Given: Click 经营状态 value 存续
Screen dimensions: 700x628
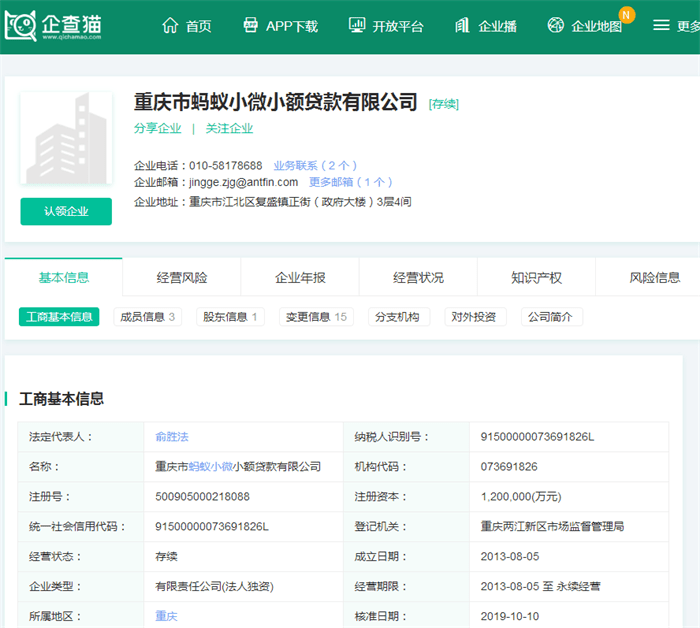Looking at the screenshot, I should tap(166, 556).
